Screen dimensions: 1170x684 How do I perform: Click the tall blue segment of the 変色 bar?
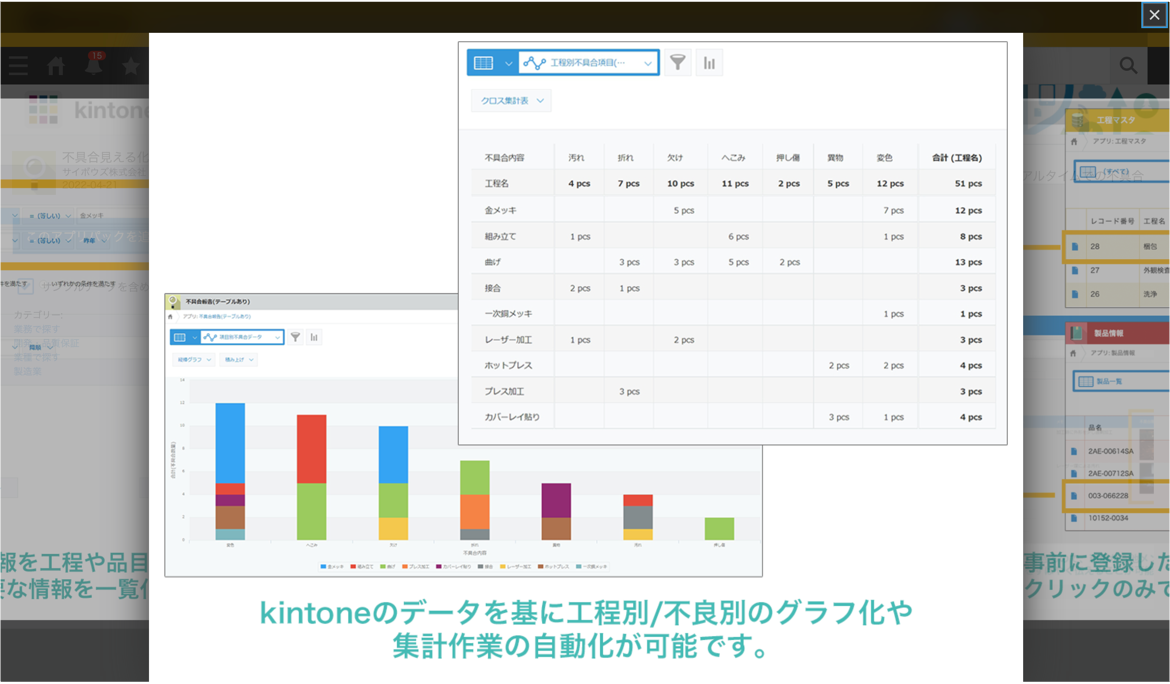click(x=230, y=443)
